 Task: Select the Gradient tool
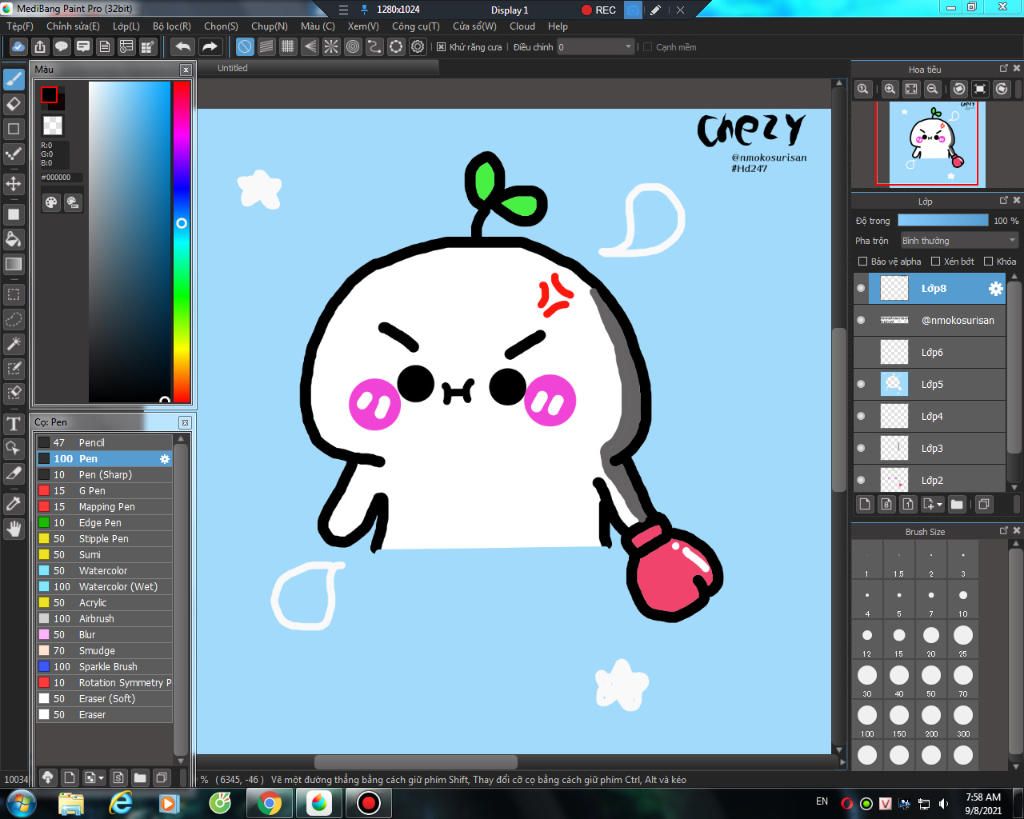(13, 264)
